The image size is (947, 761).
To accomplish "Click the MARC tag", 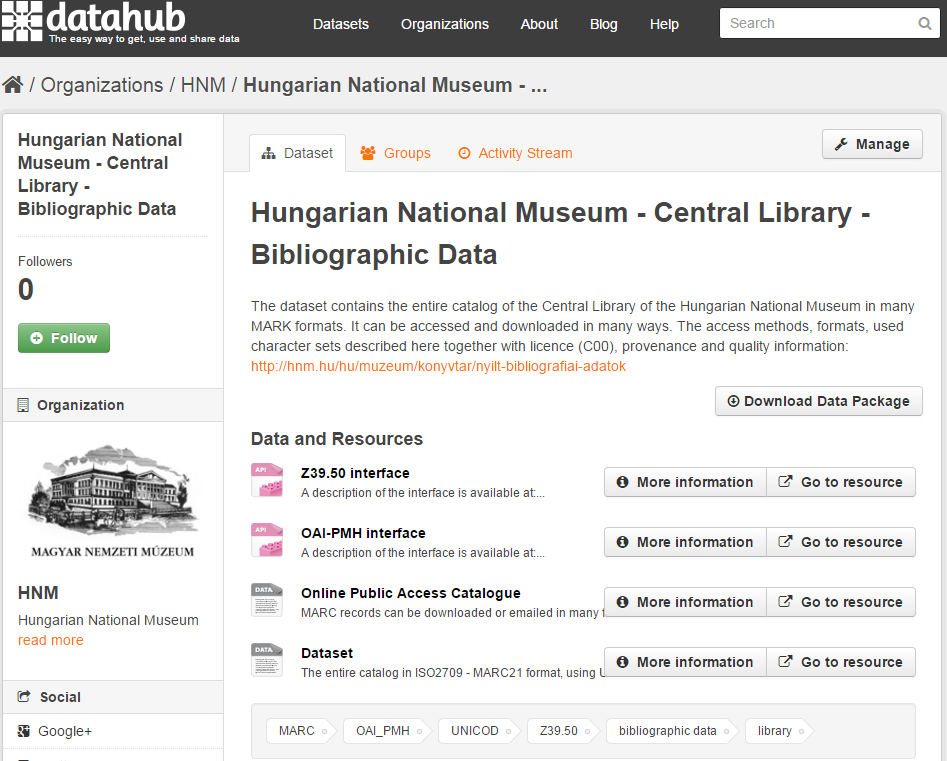I will pos(301,731).
